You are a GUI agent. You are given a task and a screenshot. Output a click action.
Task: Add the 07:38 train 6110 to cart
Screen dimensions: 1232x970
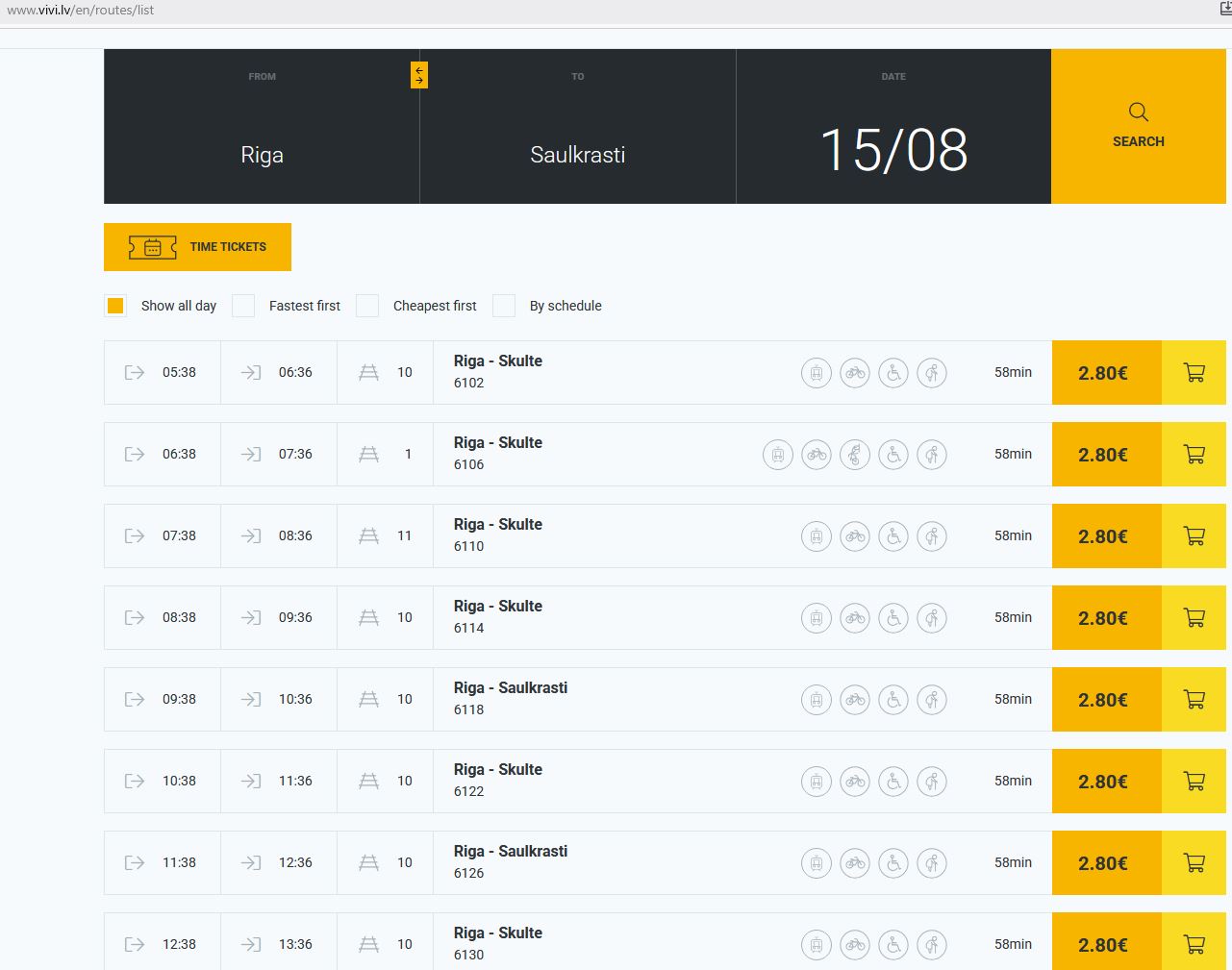coord(1194,535)
